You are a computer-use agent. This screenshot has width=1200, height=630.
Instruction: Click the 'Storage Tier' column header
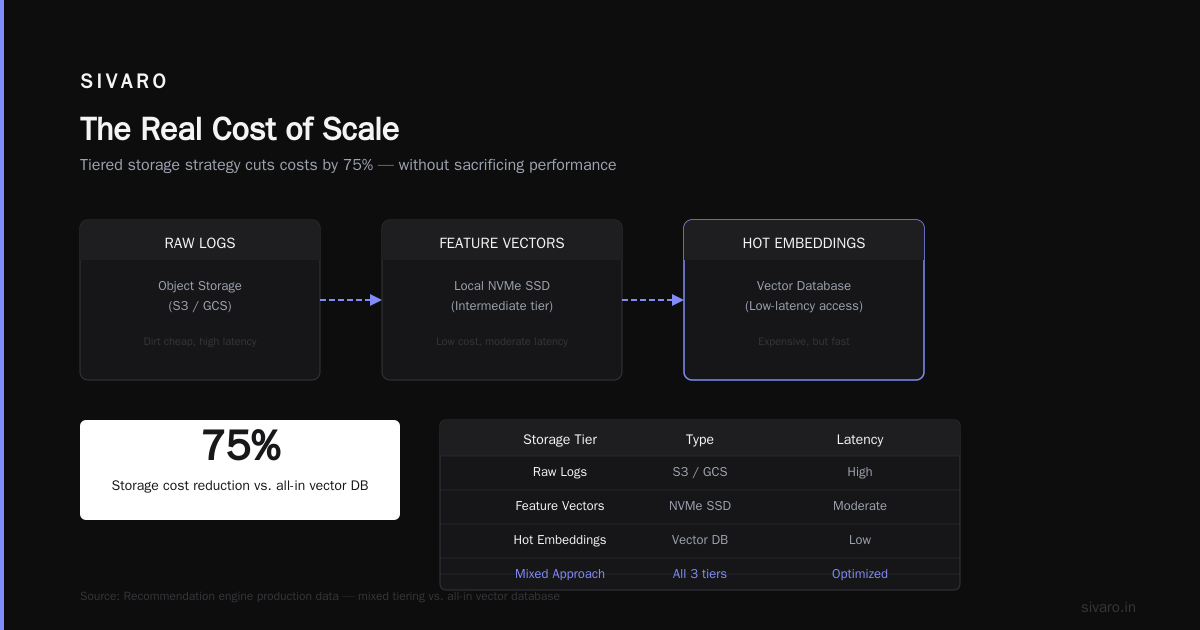(x=560, y=439)
